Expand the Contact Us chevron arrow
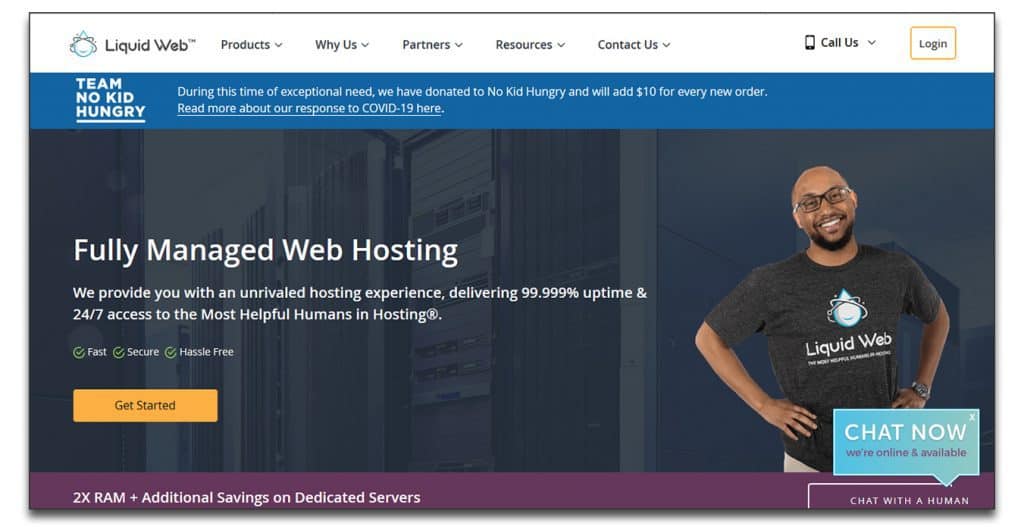The width and height of the screenshot is (1024, 527). click(x=666, y=45)
